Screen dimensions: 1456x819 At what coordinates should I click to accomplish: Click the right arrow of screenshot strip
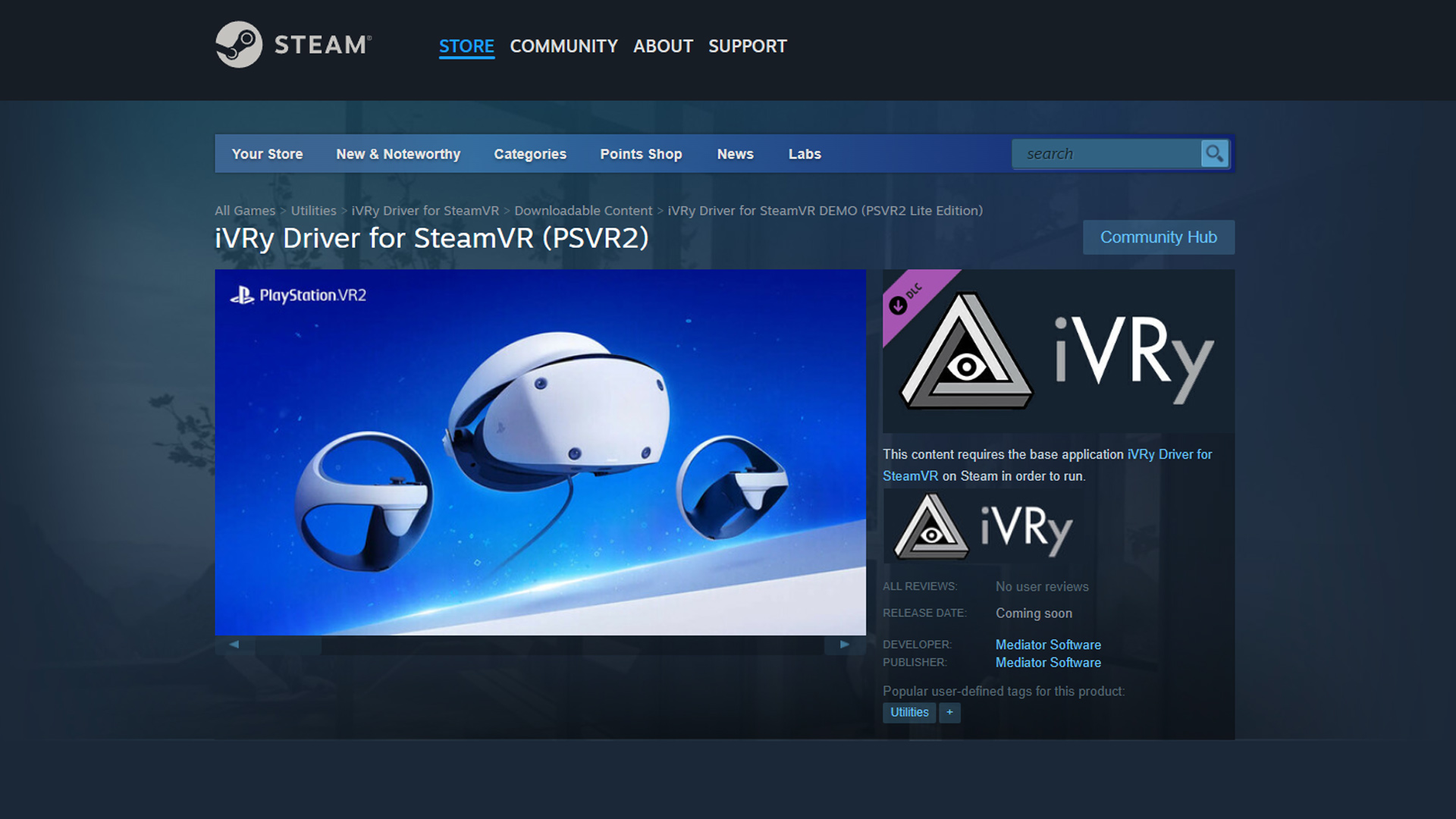(x=845, y=645)
